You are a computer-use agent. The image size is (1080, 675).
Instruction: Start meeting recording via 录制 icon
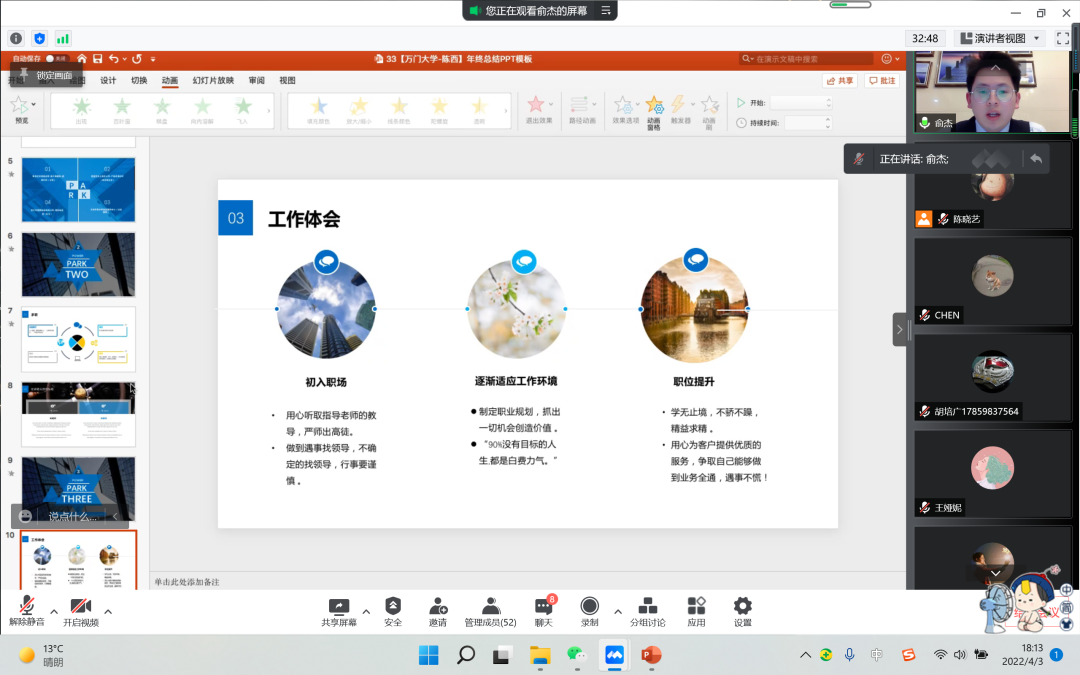point(589,611)
